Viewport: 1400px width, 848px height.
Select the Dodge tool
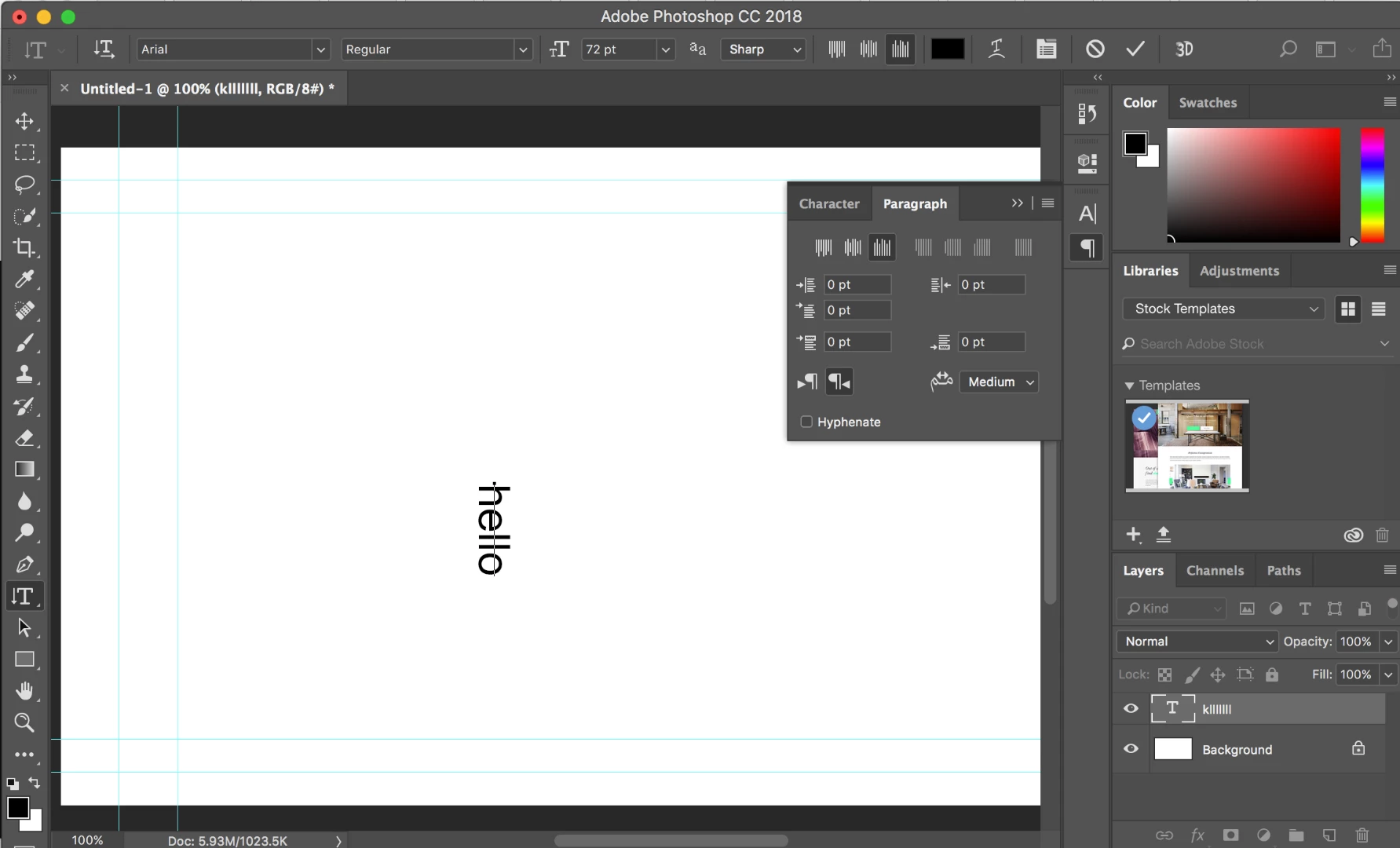pos(24,532)
